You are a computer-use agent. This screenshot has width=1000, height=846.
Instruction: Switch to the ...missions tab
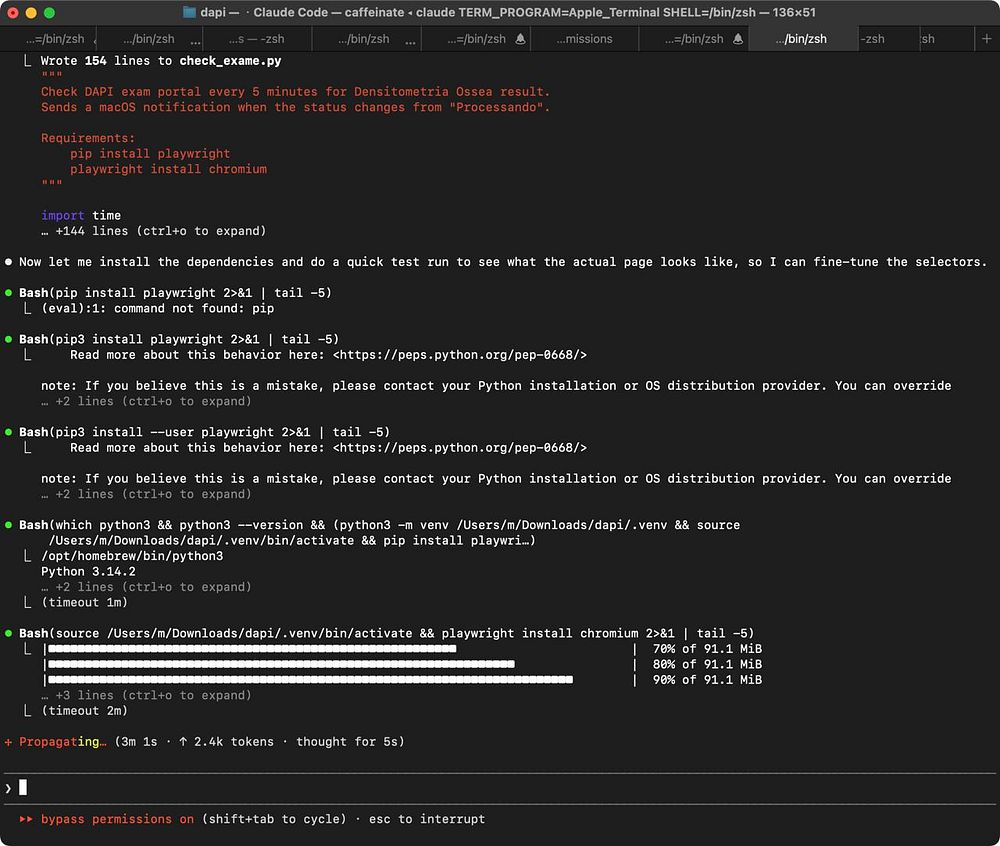click(583, 39)
